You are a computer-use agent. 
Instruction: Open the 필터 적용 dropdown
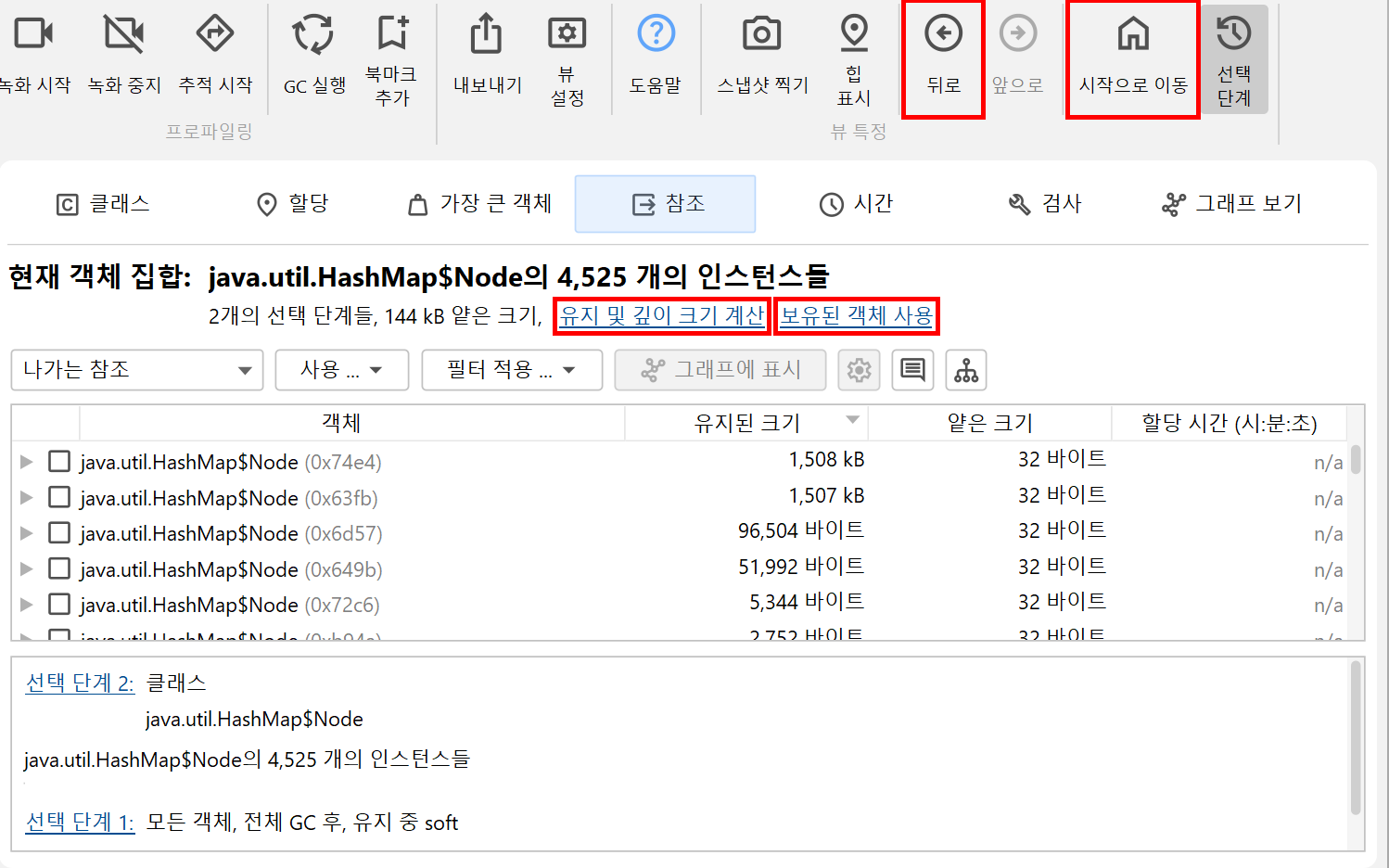pos(512,370)
